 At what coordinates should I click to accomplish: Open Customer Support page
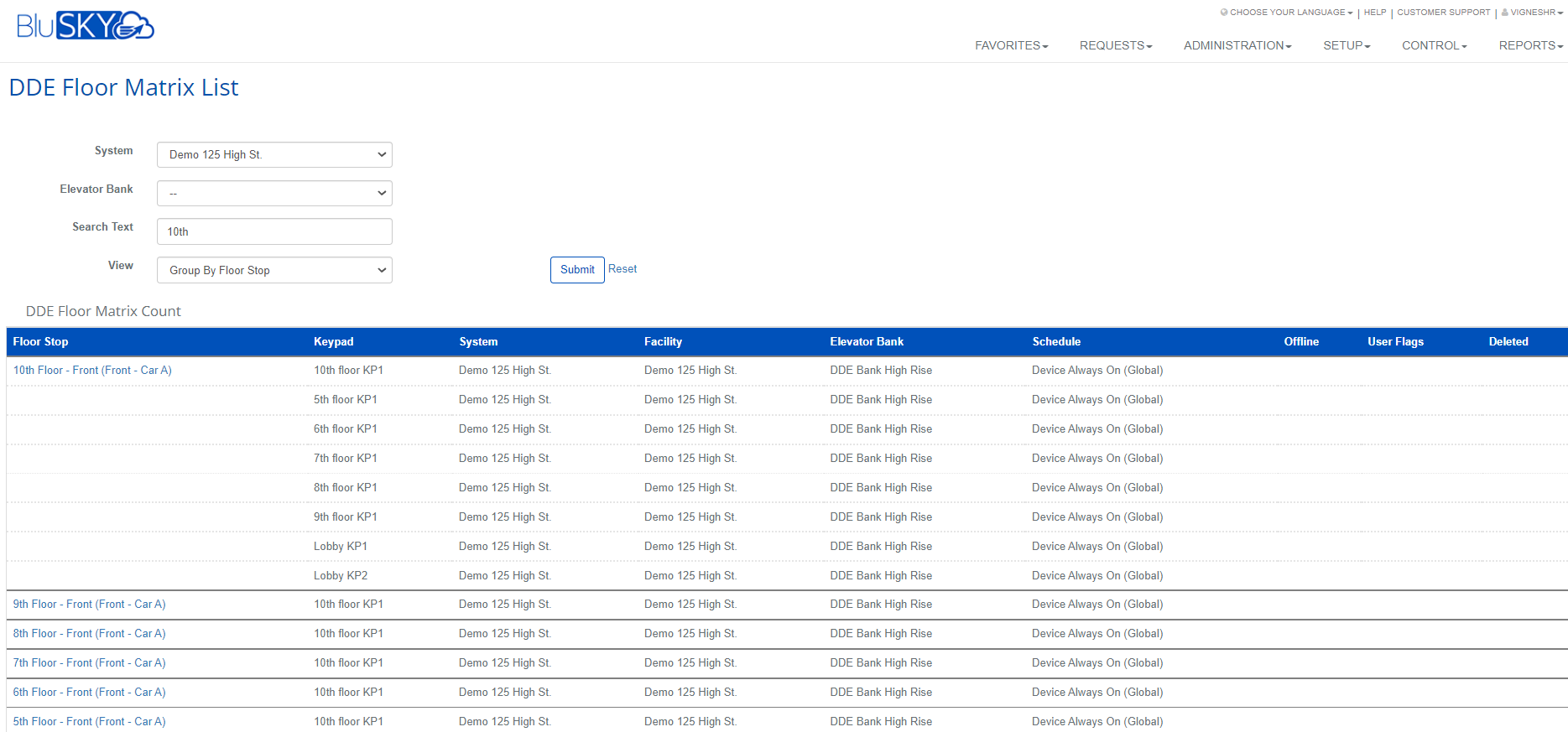click(1443, 13)
